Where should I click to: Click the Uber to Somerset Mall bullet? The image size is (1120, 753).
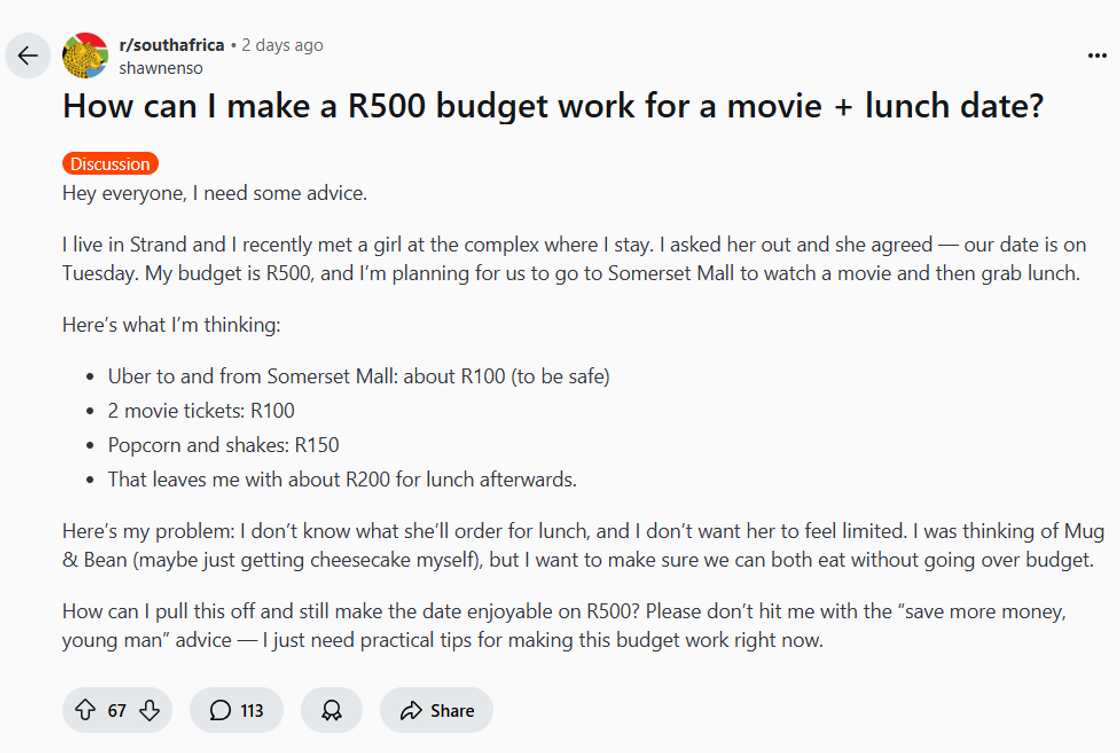point(359,376)
